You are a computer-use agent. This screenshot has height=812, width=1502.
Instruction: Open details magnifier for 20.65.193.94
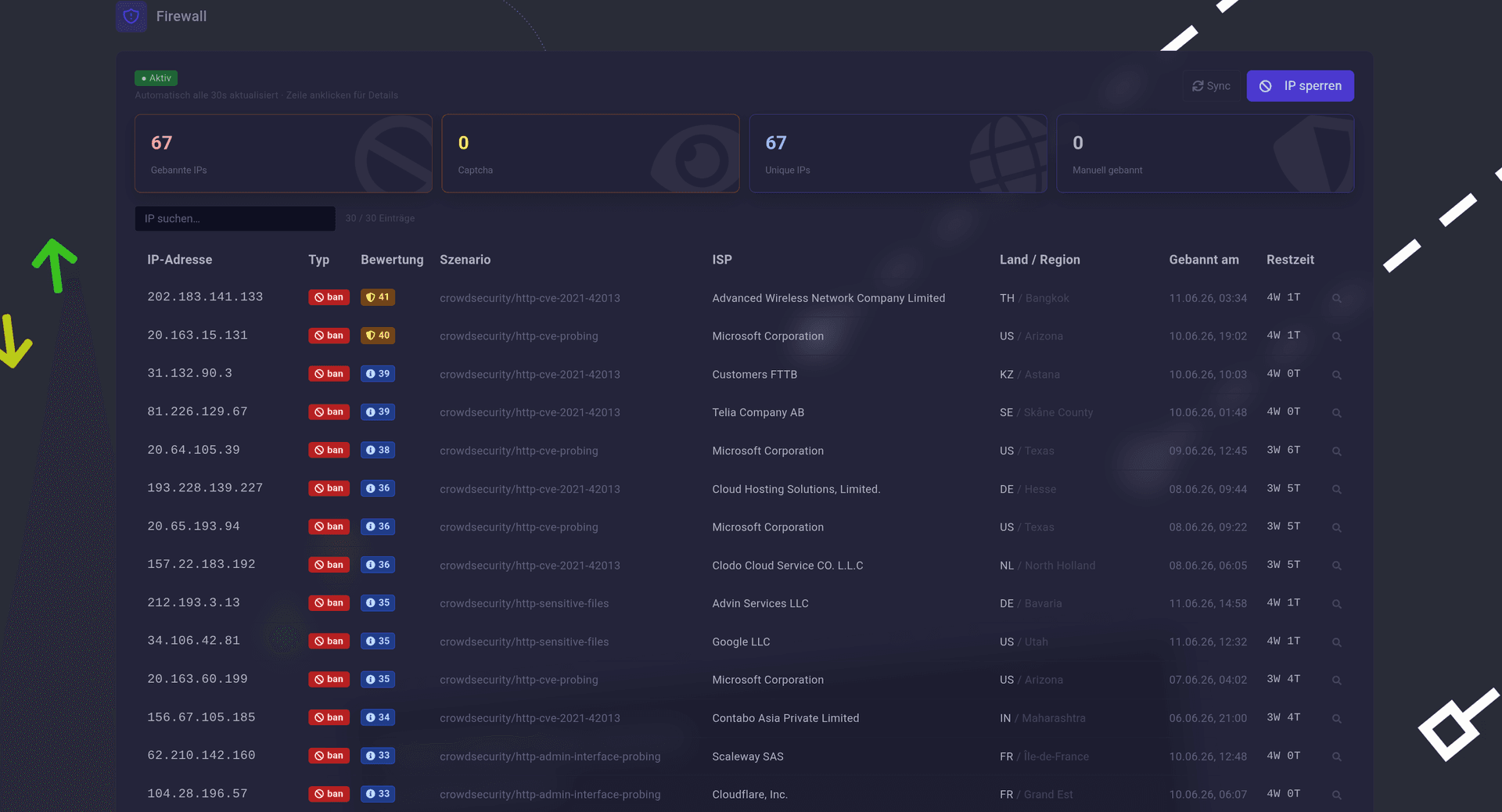click(x=1337, y=527)
